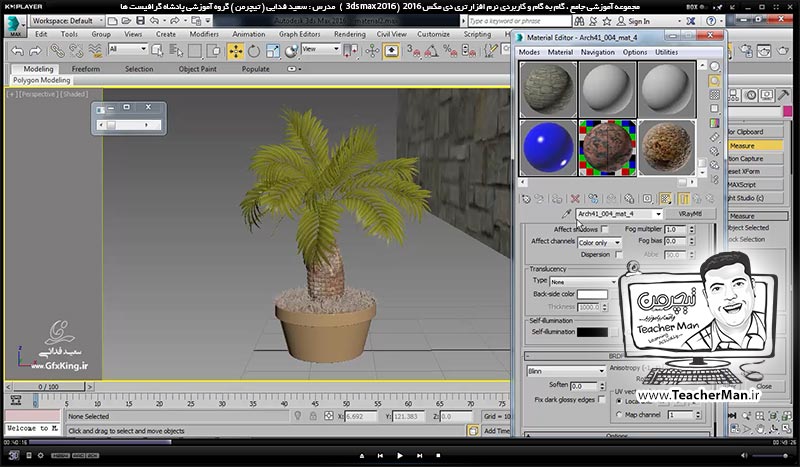Screen dimensions: 800x467
Task: Click the Redo arrow in main toolbar
Action: click(x=35, y=51)
